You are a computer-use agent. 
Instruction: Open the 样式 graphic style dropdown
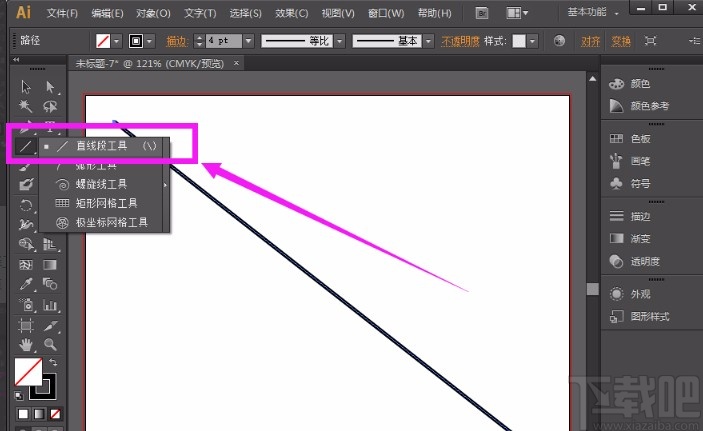tap(532, 41)
